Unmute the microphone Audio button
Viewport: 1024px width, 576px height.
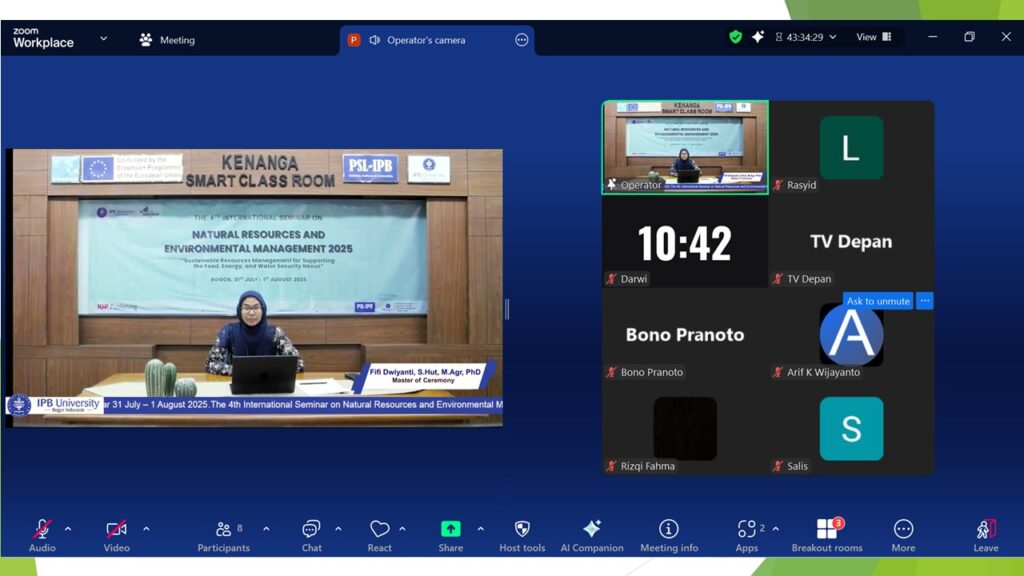(x=42, y=534)
